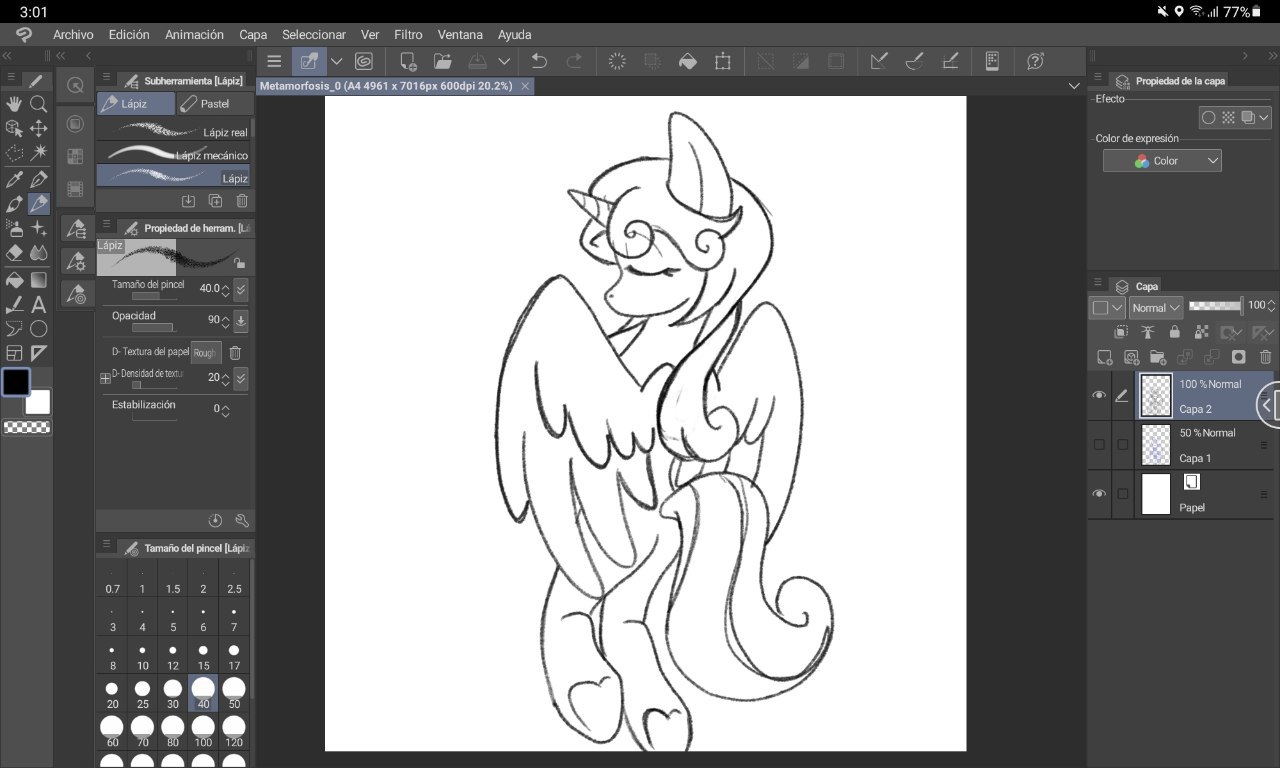Toggle lock layer icon in Capa panel
The width and height of the screenshot is (1280, 768).
tap(1175, 332)
